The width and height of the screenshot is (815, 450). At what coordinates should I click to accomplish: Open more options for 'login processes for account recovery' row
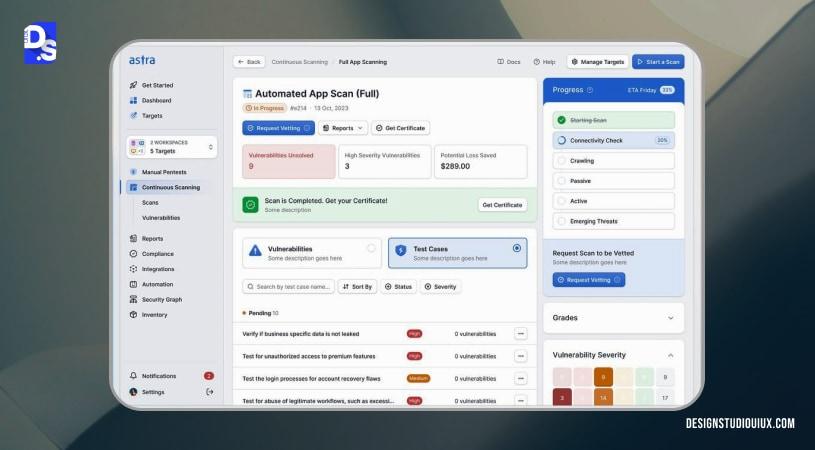(521, 378)
